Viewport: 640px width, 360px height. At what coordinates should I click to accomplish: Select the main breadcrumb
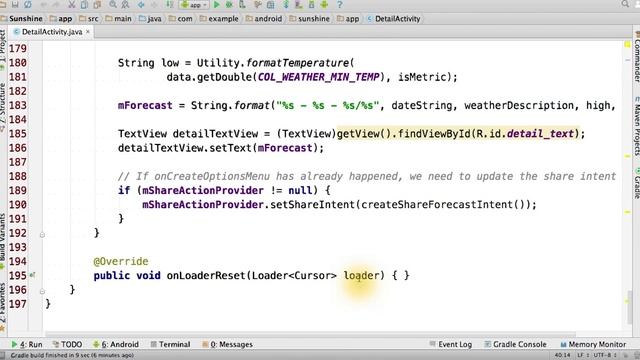tap(118, 19)
